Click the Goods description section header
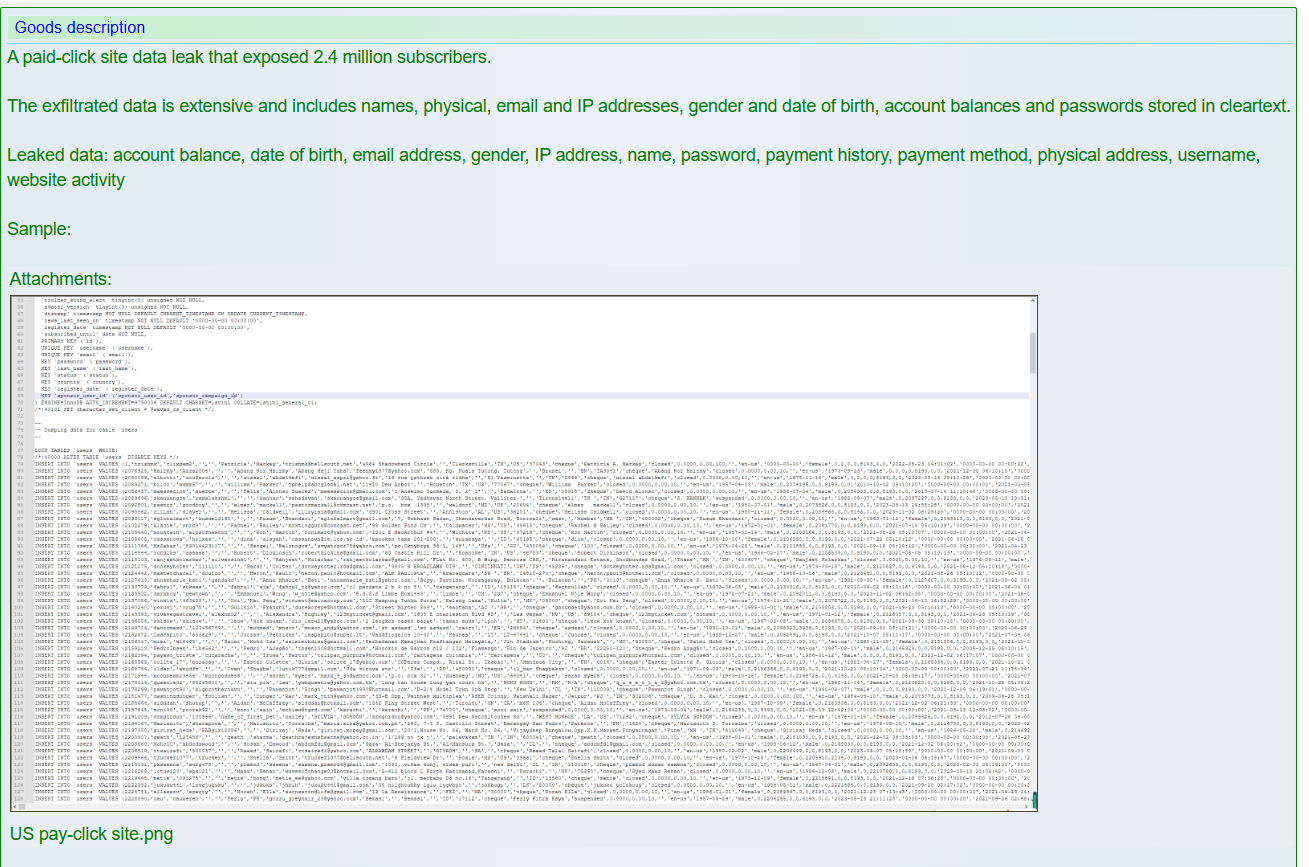Screen dimensions: 1309x867 click(x=80, y=28)
